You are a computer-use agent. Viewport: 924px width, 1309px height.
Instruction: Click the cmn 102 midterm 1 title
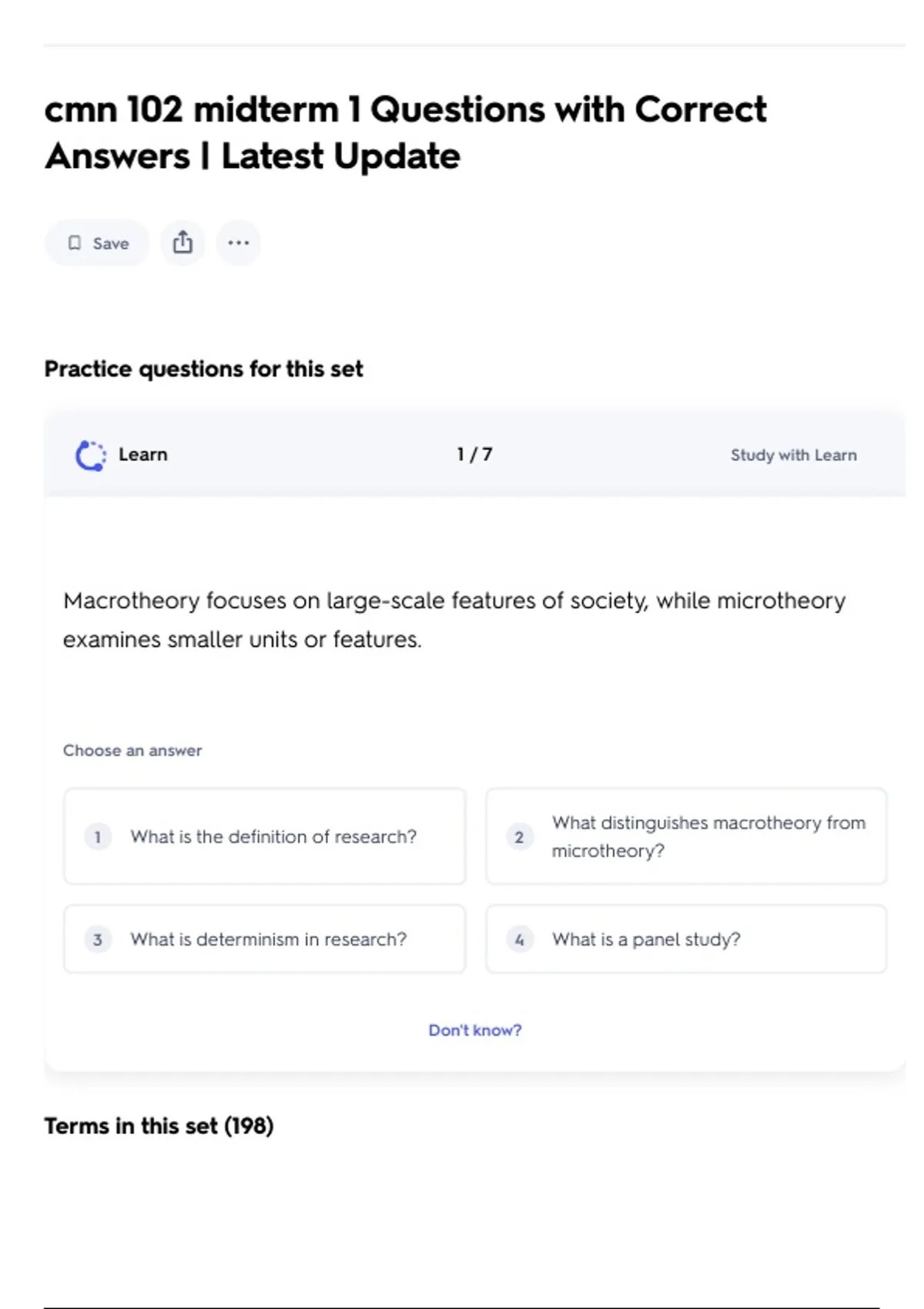click(x=405, y=132)
